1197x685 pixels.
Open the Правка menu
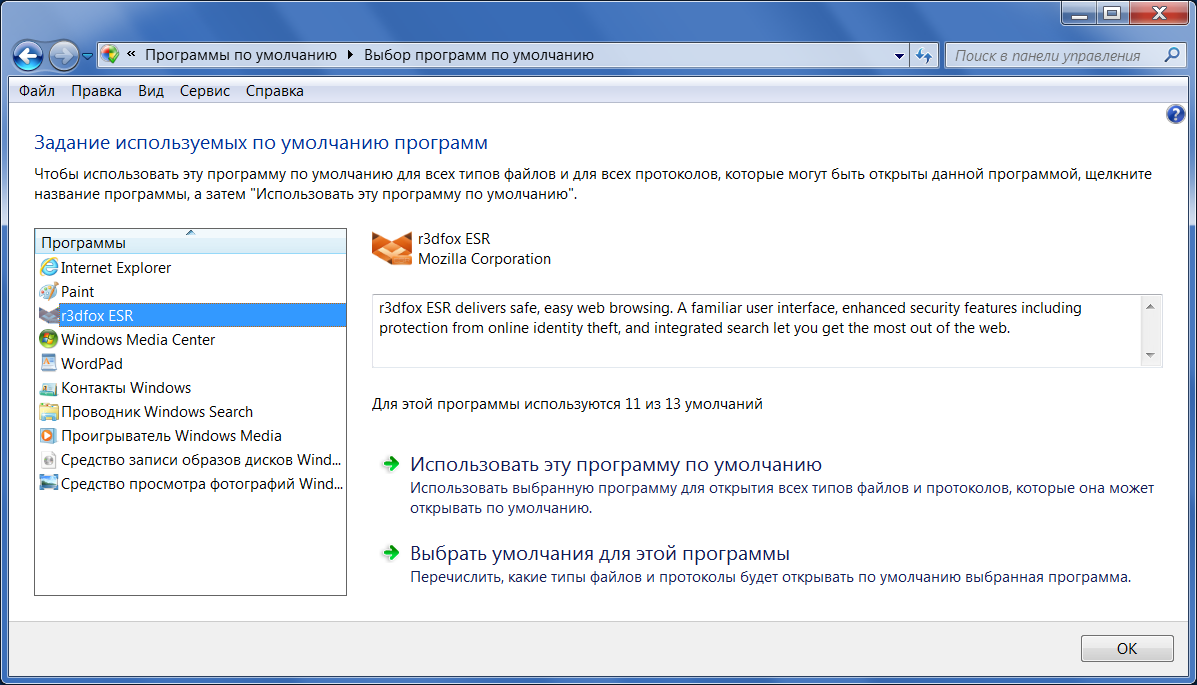96,91
